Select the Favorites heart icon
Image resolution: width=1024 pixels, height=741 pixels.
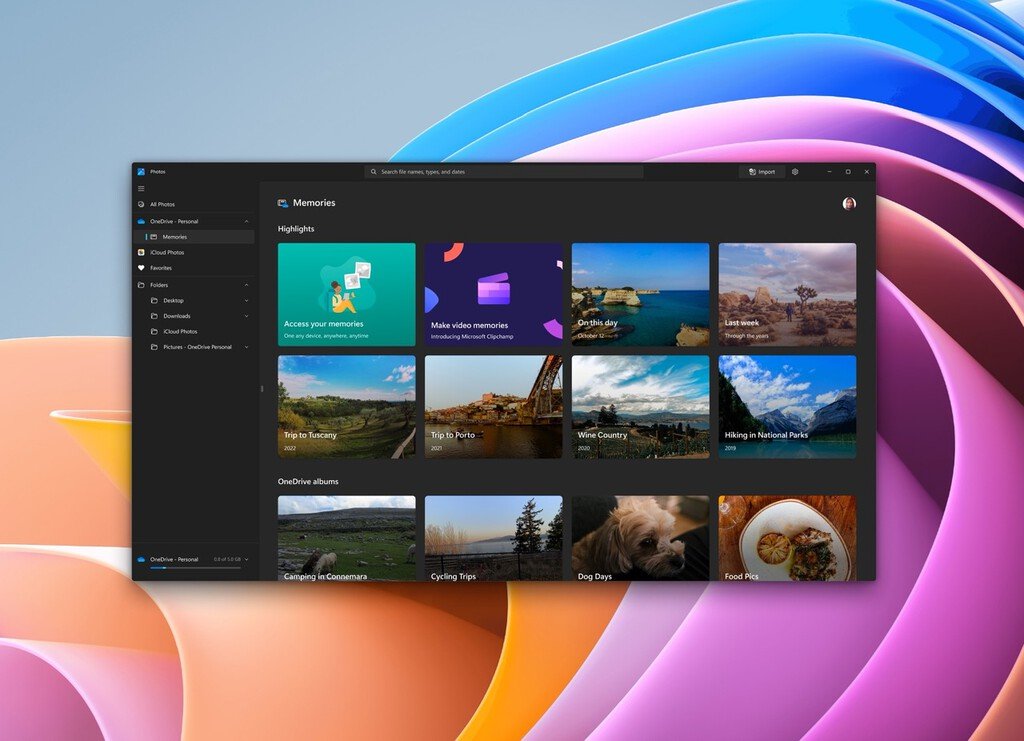tap(141, 268)
